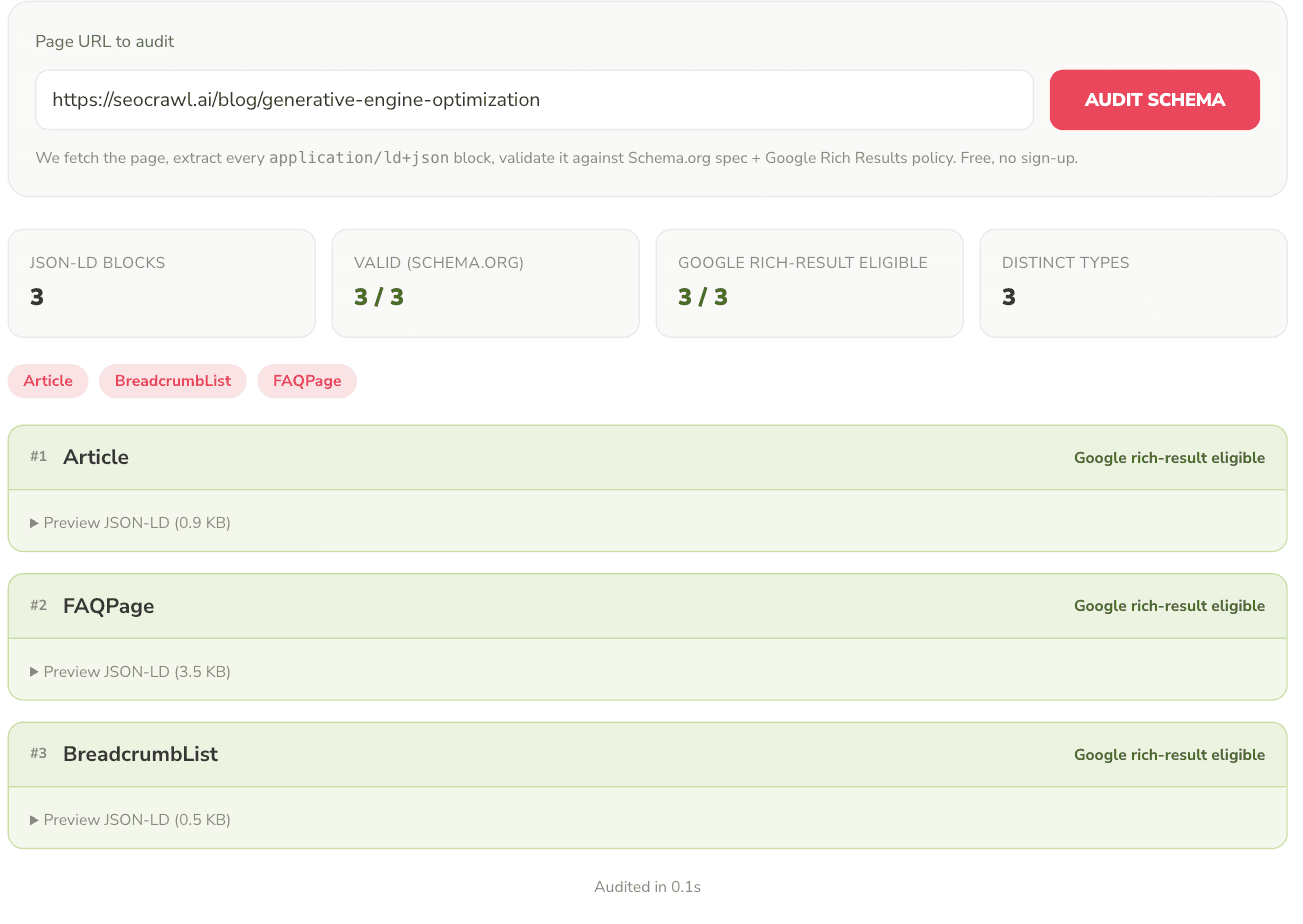The image size is (1303, 924).
Task: Click the #1 Article card heading
Action: (x=96, y=457)
